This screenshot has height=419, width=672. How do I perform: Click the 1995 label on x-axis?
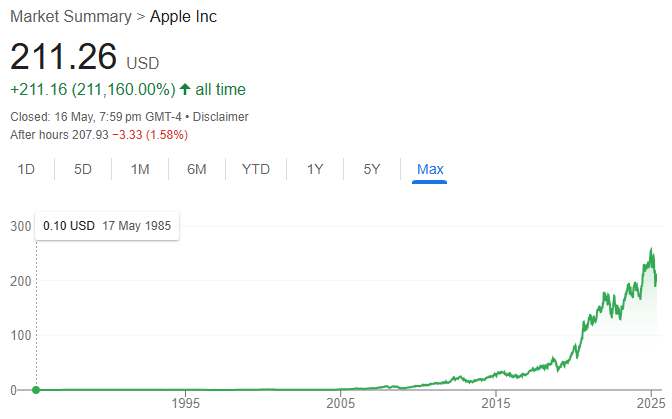[x=186, y=403]
